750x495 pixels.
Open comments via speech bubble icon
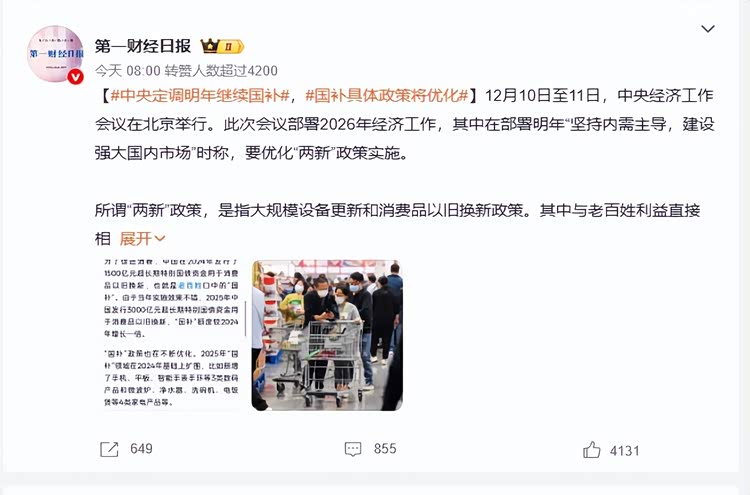[353, 449]
